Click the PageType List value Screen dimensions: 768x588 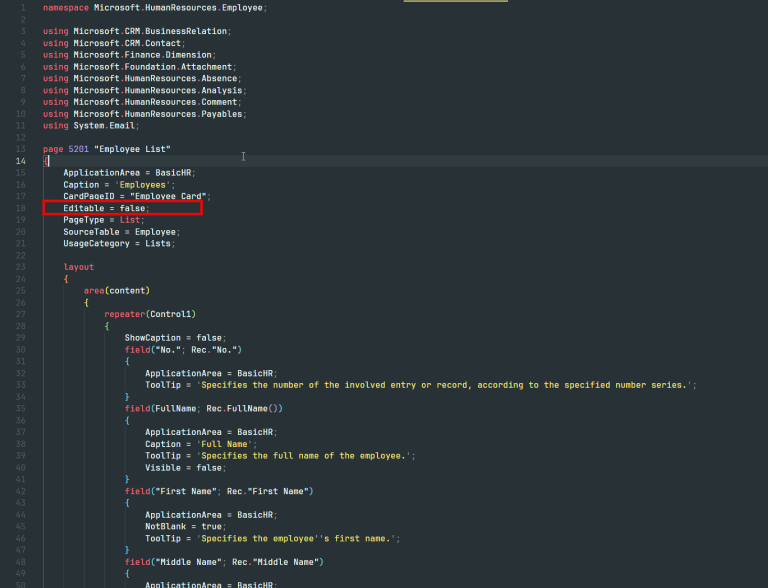click(x=130, y=220)
